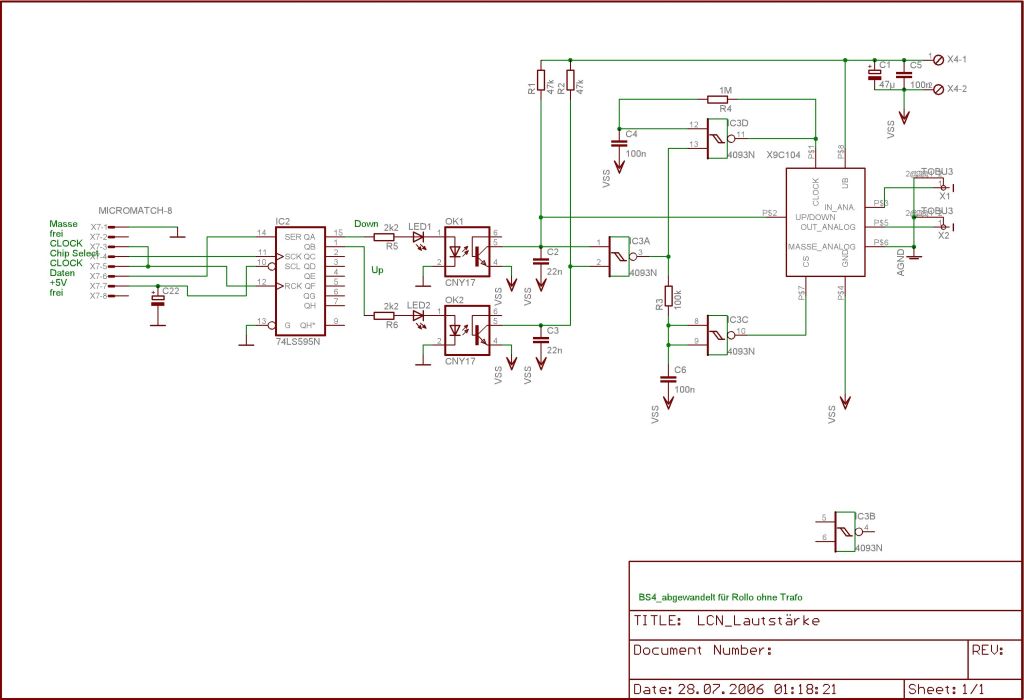Viewport: 1024px width, 700px height.
Task: Select the R3 100k resistor
Action: [x=668, y=297]
